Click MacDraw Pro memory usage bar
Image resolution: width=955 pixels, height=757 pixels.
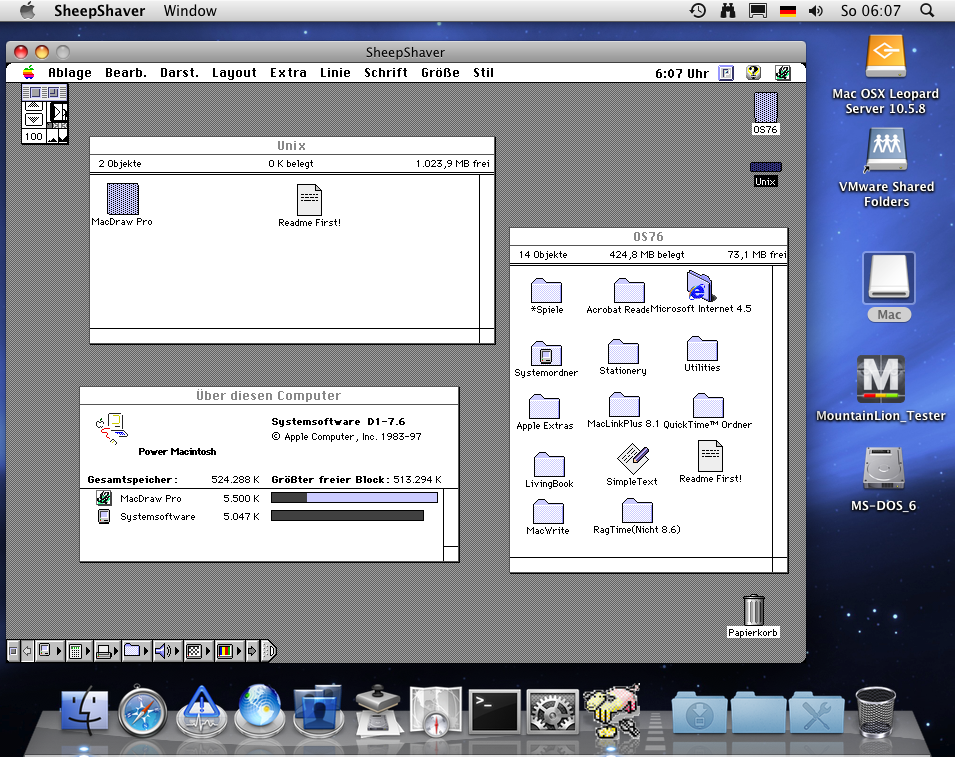click(x=354, y=498)
